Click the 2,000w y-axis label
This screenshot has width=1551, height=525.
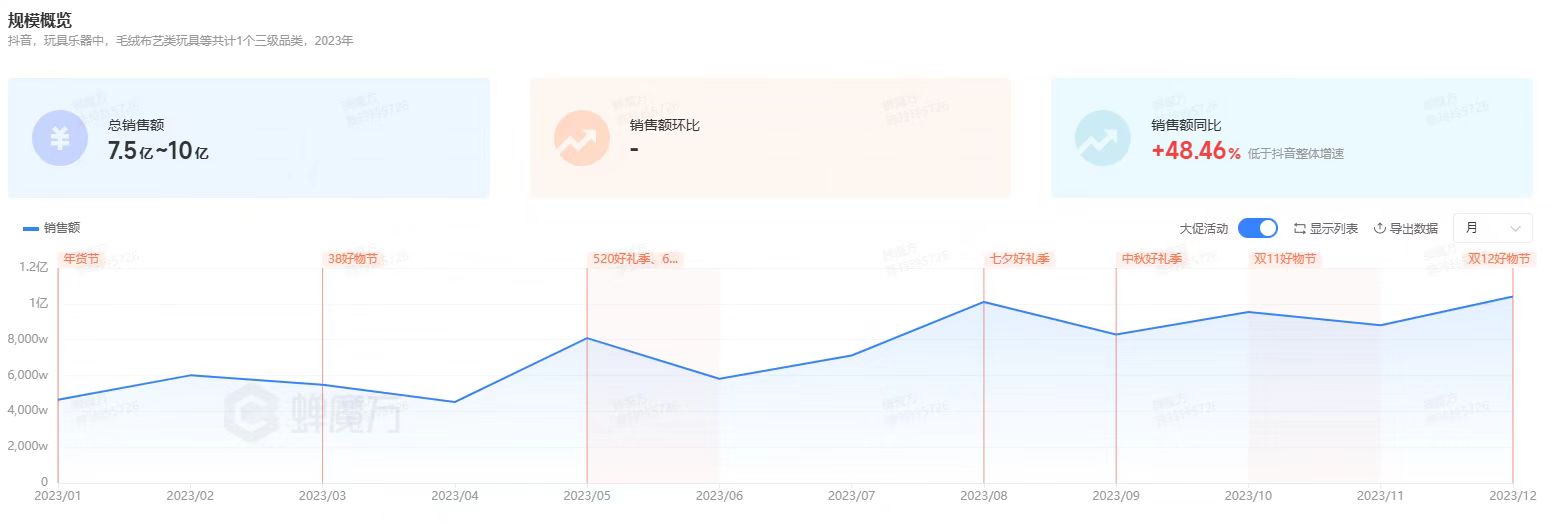pos(28,446)
